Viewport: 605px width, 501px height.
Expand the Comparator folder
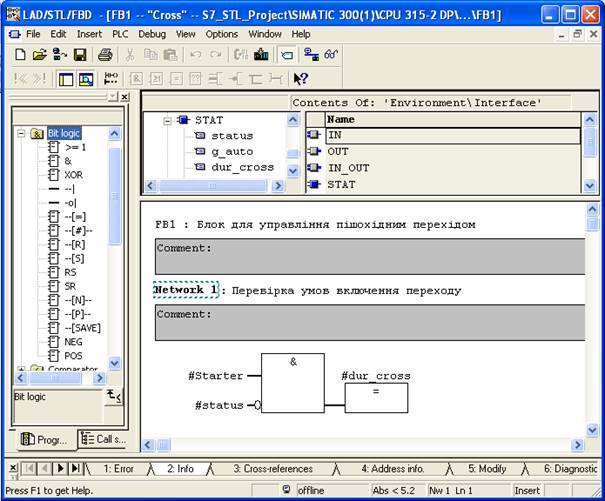[21, 369]
